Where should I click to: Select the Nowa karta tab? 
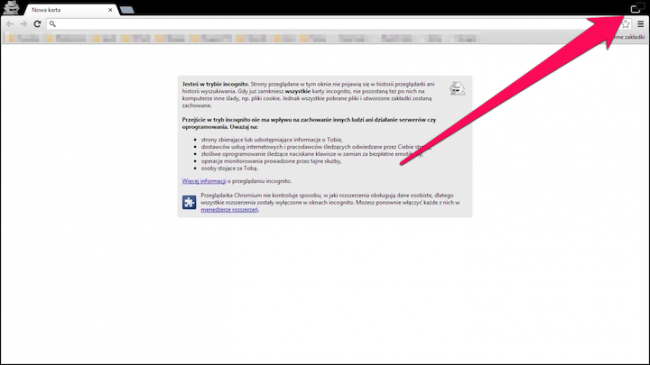pos(70,10)
